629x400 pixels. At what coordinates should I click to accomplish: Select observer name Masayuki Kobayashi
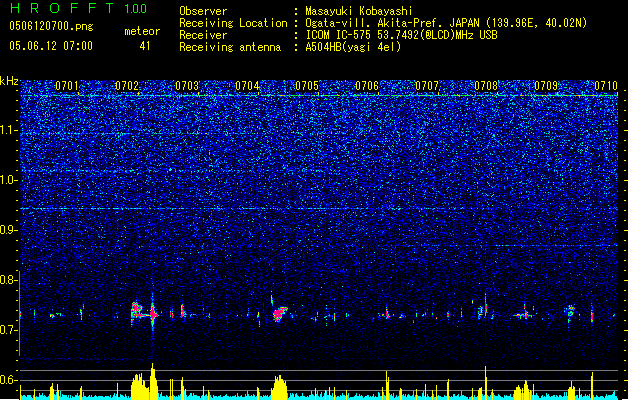point(359,11)
